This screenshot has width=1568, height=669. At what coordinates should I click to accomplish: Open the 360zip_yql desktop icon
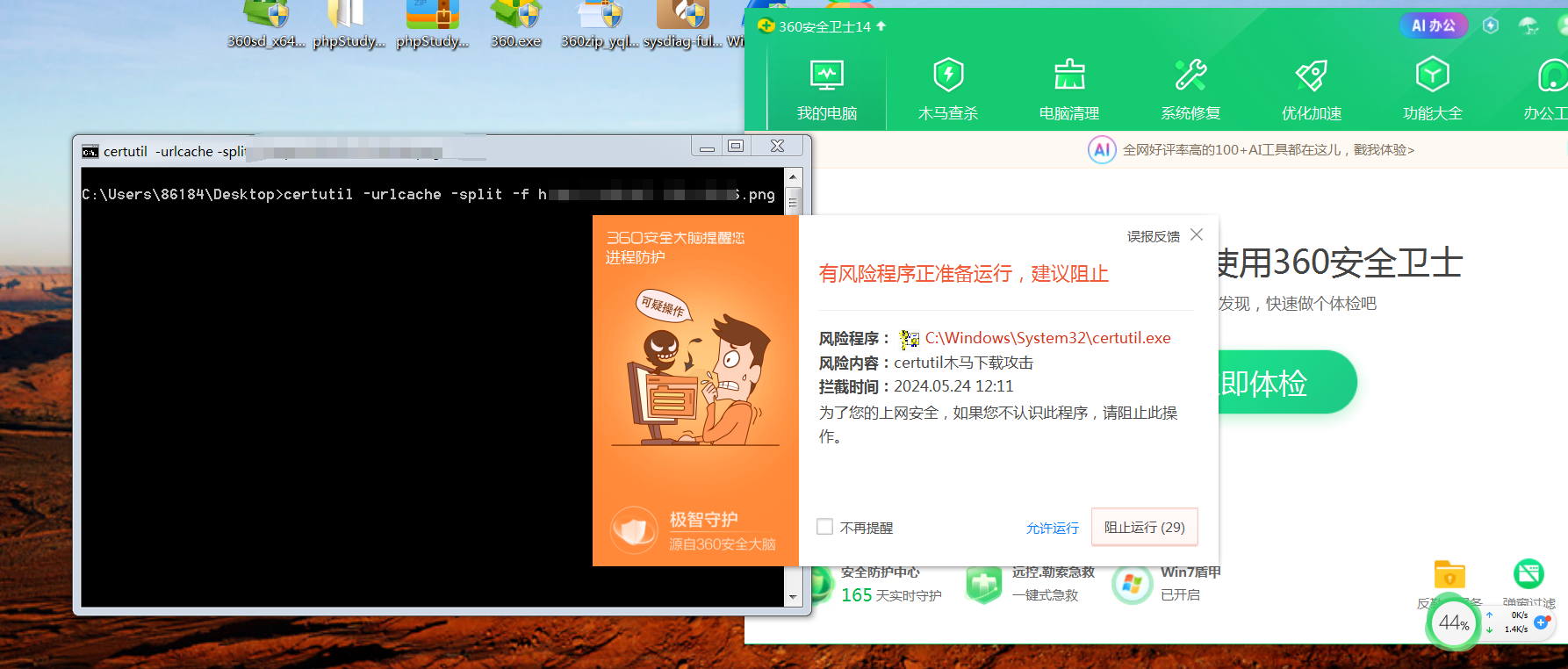point(600,24)
